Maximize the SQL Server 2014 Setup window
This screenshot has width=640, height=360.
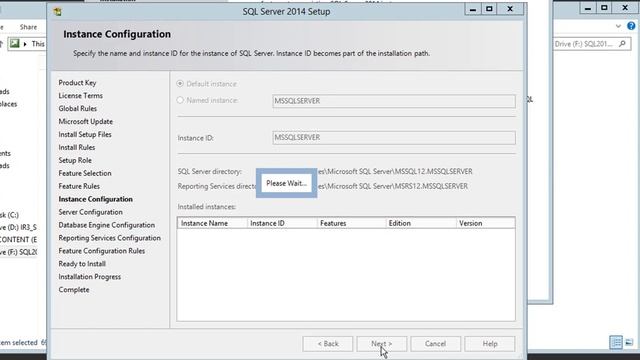pyautogui.click(x=489, y=9)
